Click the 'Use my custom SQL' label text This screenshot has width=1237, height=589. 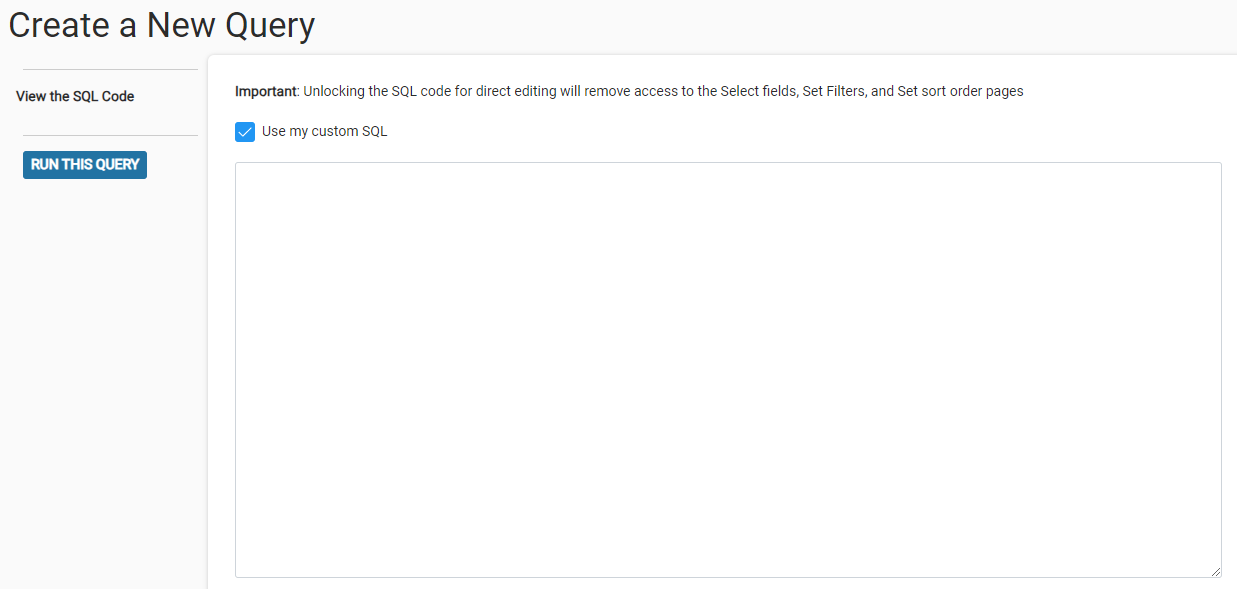point(324,132)
